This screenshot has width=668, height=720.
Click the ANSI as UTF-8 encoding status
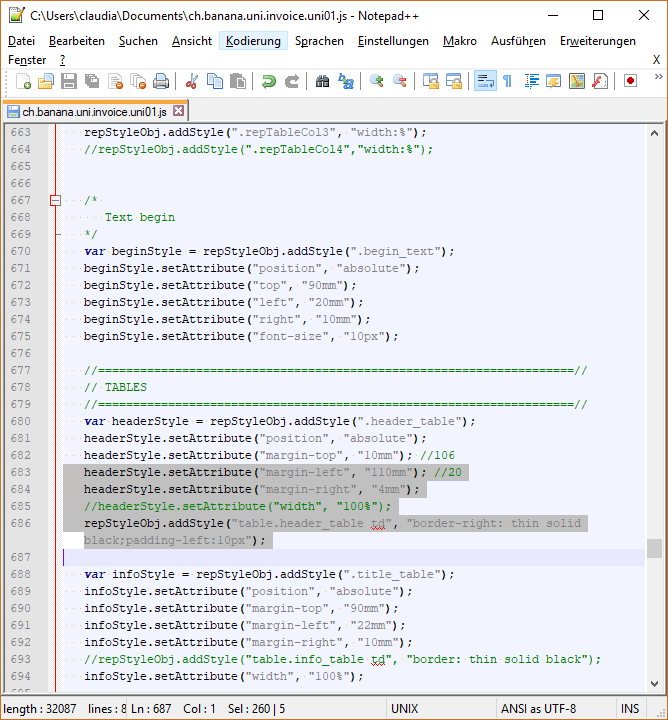click(538, 709)
